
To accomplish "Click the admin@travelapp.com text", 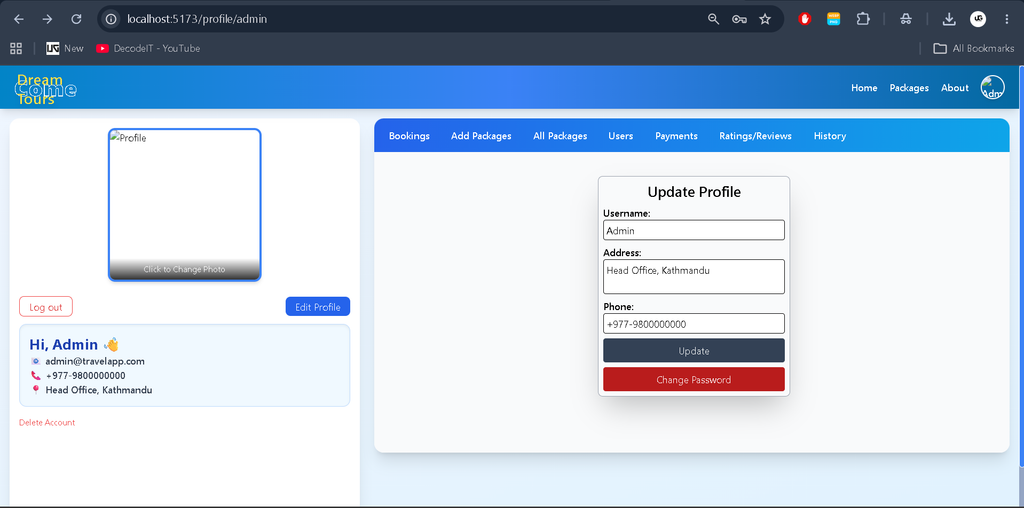I will point(95,361).
